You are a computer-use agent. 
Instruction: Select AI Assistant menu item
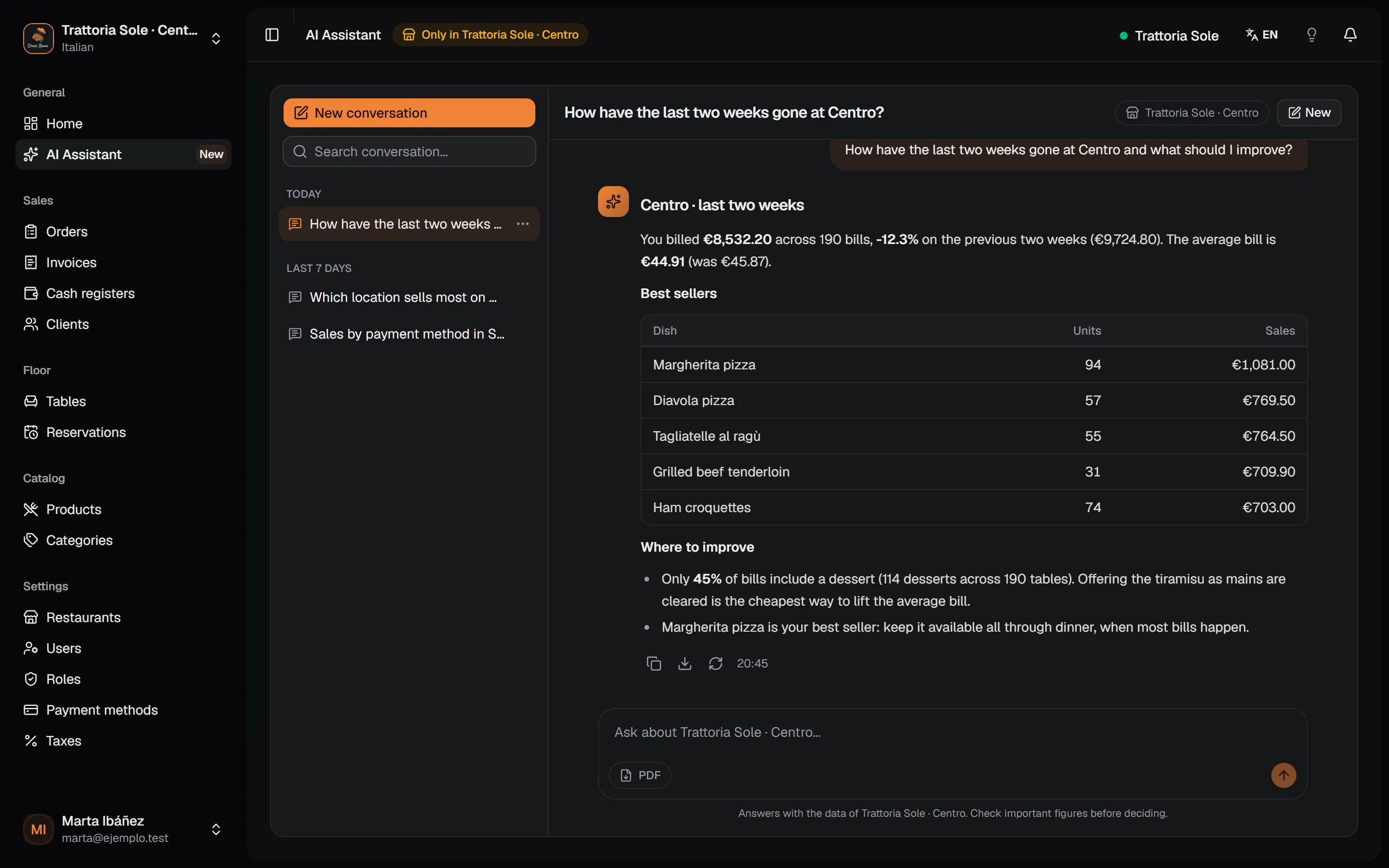tap(123, 154)
